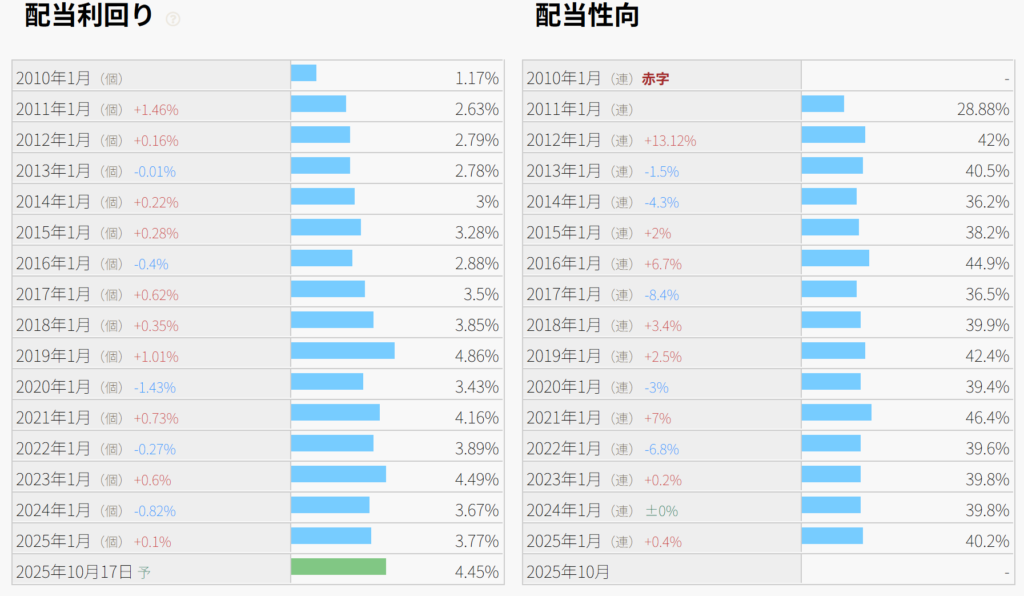Click the 46.4% bar for 2021年1月
This screenshot has height=596, width=1024.
click(836, 413)
